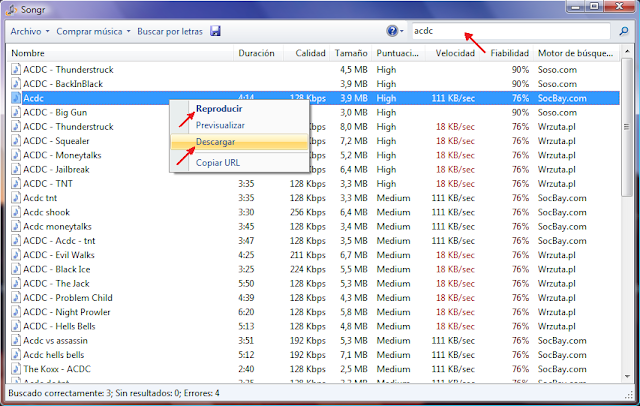Click music file icon of Acdc shook
This screenshot has height=406, width=640.
[x=16, y=212]
